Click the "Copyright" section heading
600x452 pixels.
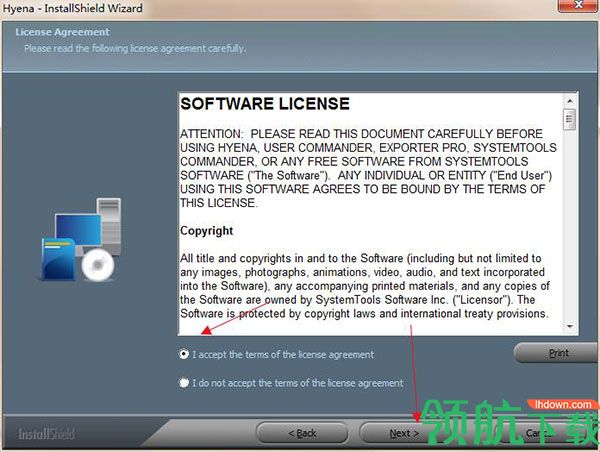tap(207, 231)
